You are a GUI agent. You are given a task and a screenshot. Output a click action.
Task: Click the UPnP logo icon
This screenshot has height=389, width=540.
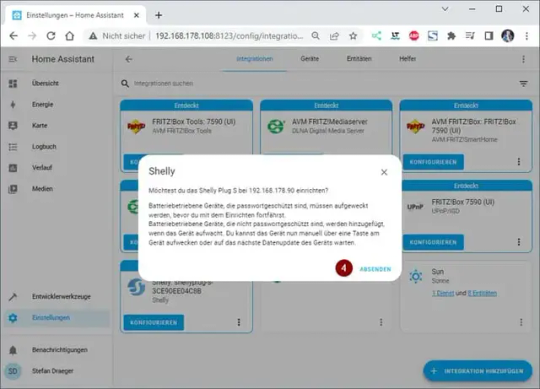click(415, 207)
